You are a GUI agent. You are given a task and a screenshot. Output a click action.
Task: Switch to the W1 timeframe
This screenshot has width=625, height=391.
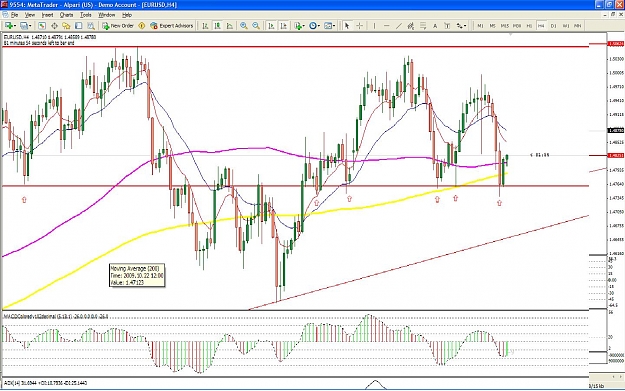[x=566, y=26]
